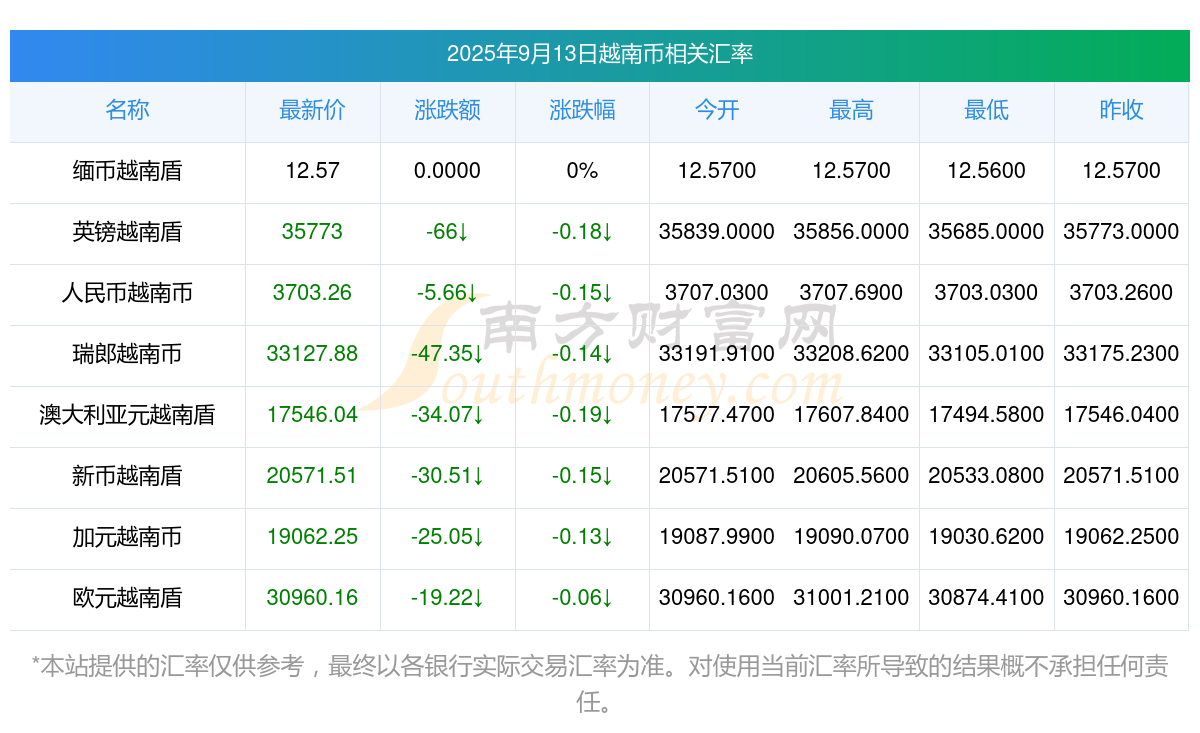Click previous close 33175.2300

pos(1121,354)
